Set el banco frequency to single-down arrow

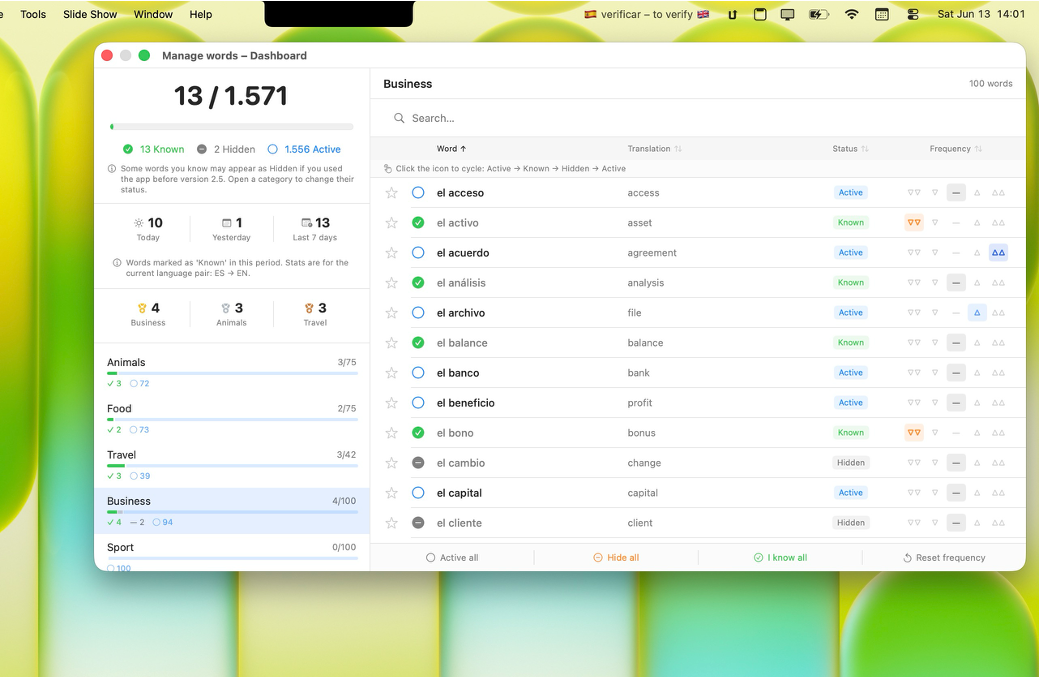tap(935, 373)
